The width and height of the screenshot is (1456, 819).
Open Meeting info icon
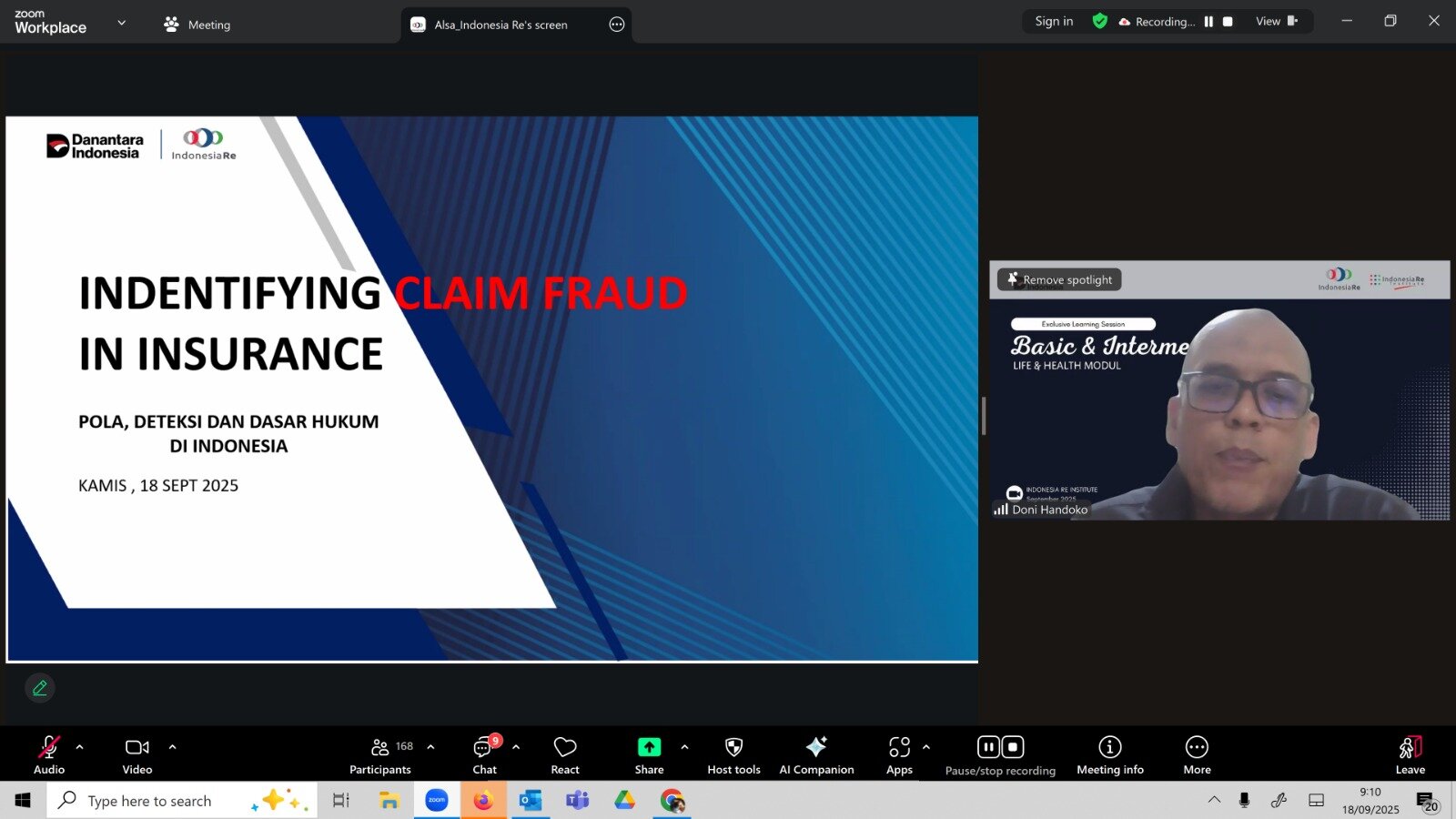1109,748
